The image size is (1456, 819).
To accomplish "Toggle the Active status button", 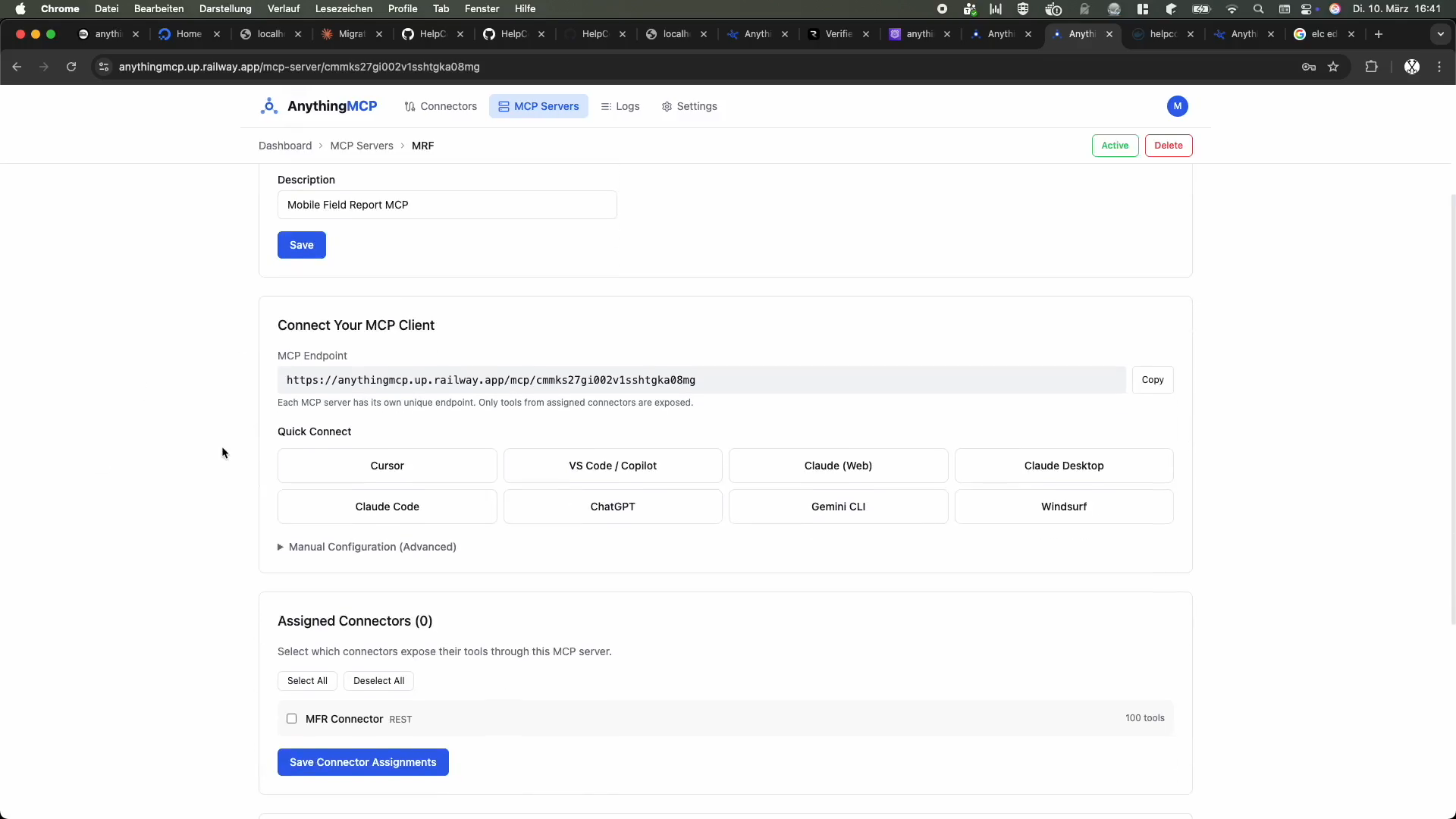I will tap(1115, 146).
